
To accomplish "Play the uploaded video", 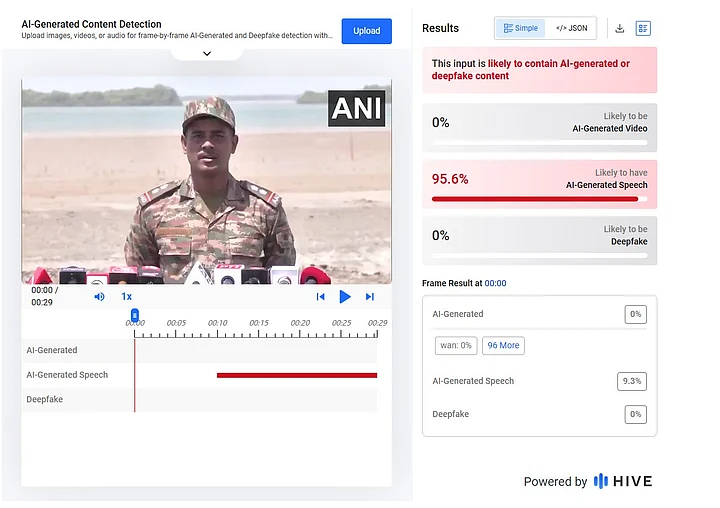I will click(x=345, y=297).
